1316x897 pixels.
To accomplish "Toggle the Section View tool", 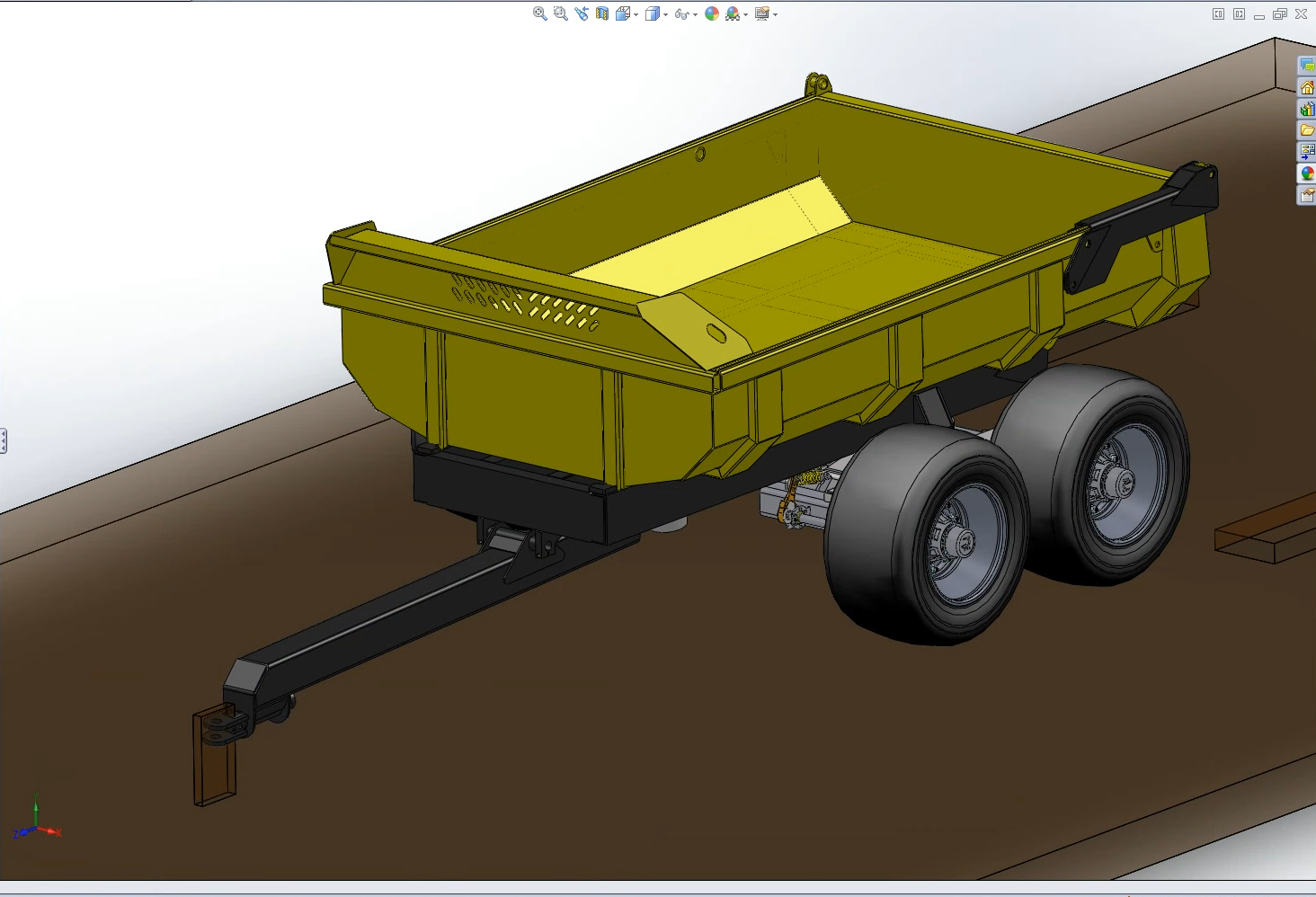I will point(602,13).
